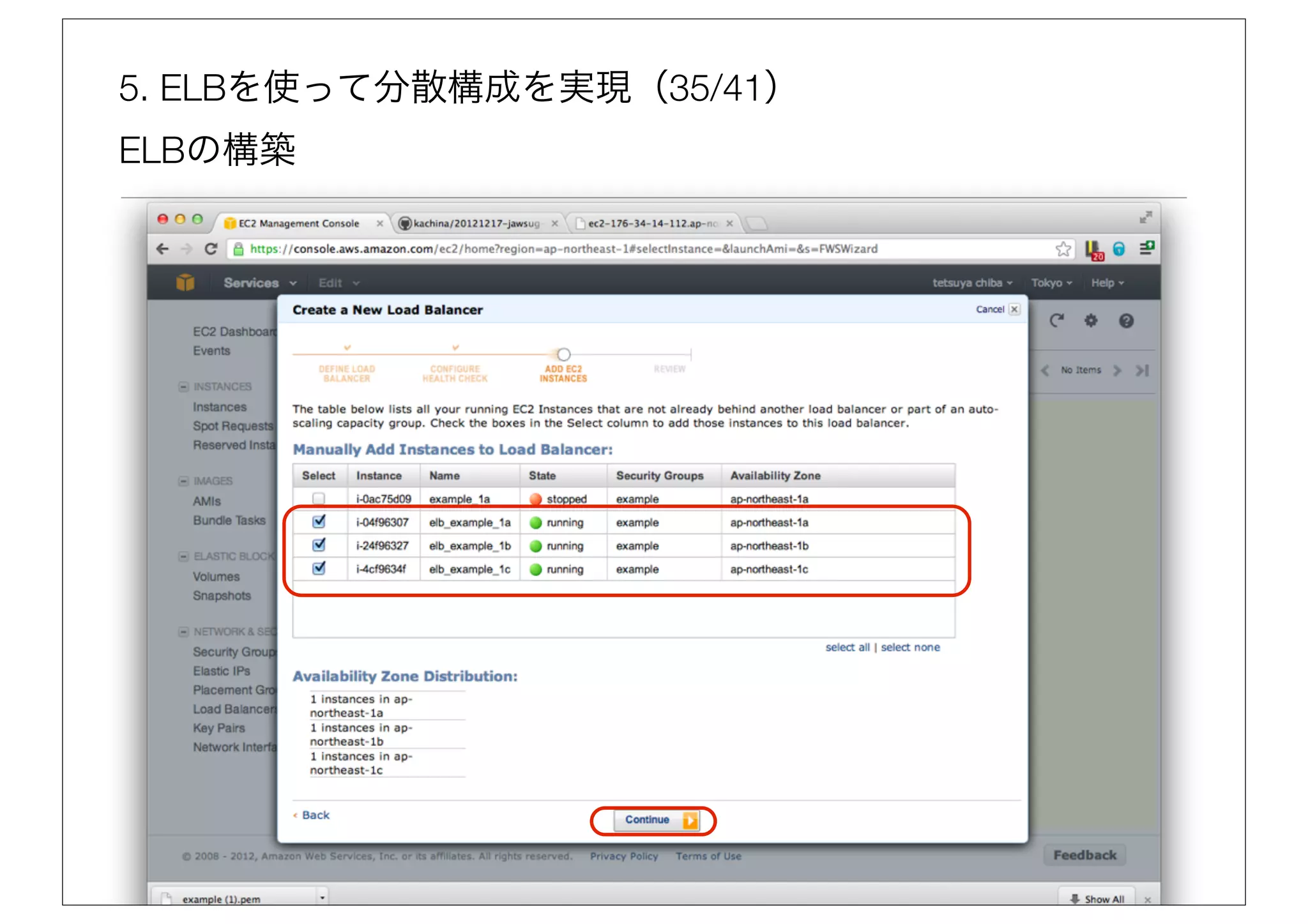Open Volumes in the sidebar

coord(217,577)
